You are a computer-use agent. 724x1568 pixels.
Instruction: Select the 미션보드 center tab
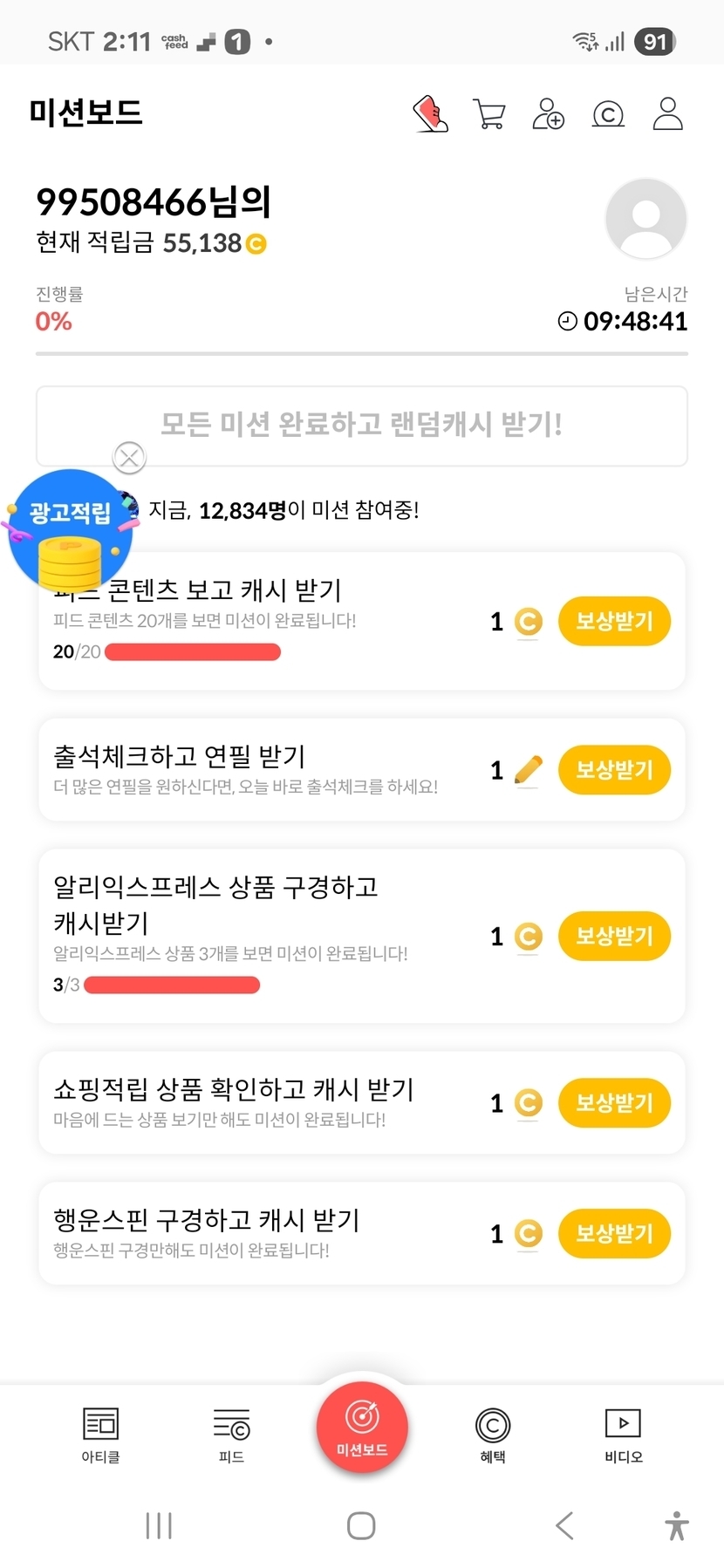362,1428
